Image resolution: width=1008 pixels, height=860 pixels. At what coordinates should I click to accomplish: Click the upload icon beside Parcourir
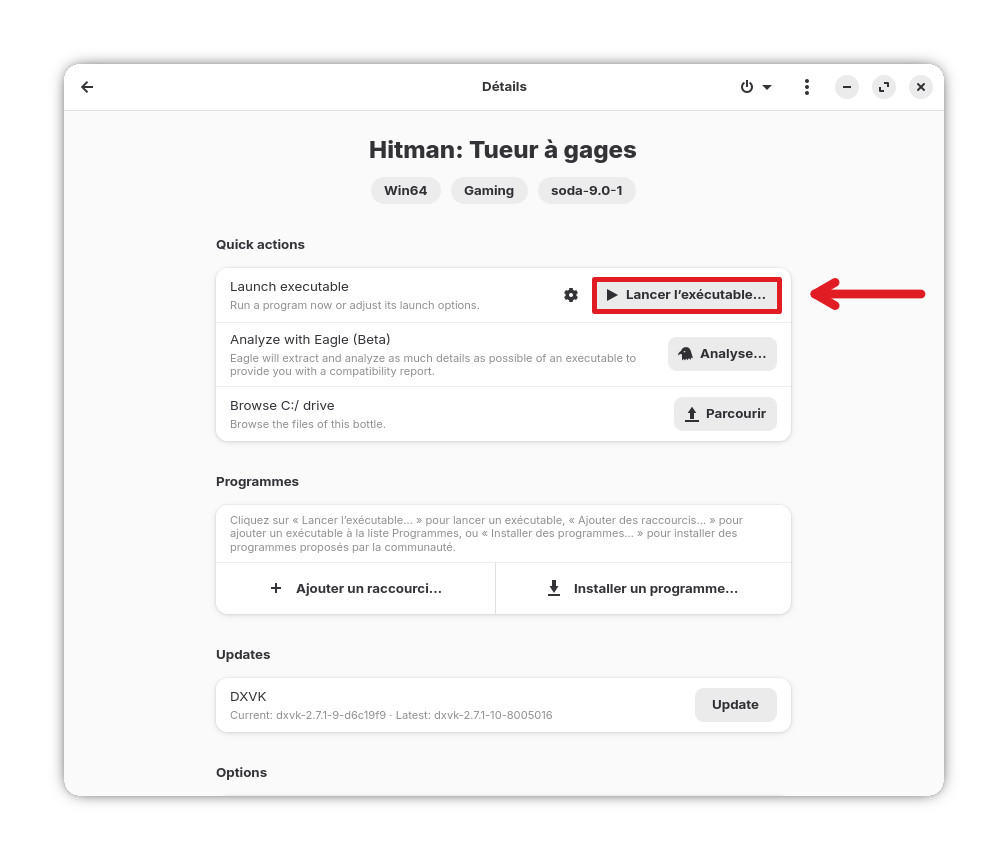[692, 414]
